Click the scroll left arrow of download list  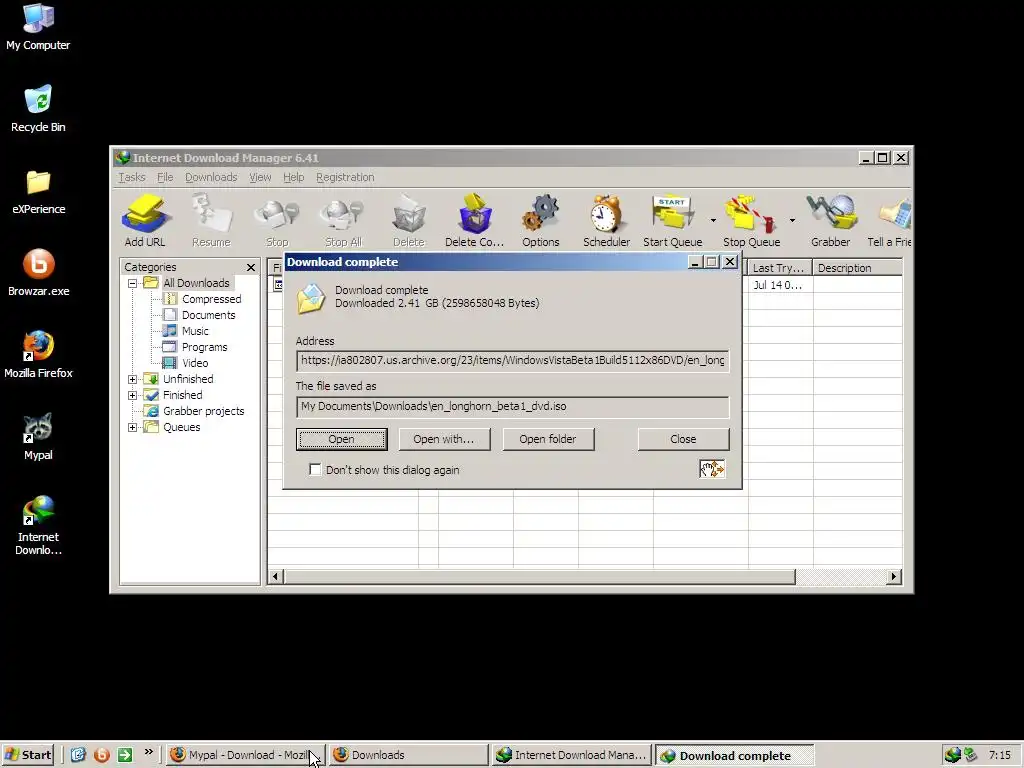click(276, 577)
